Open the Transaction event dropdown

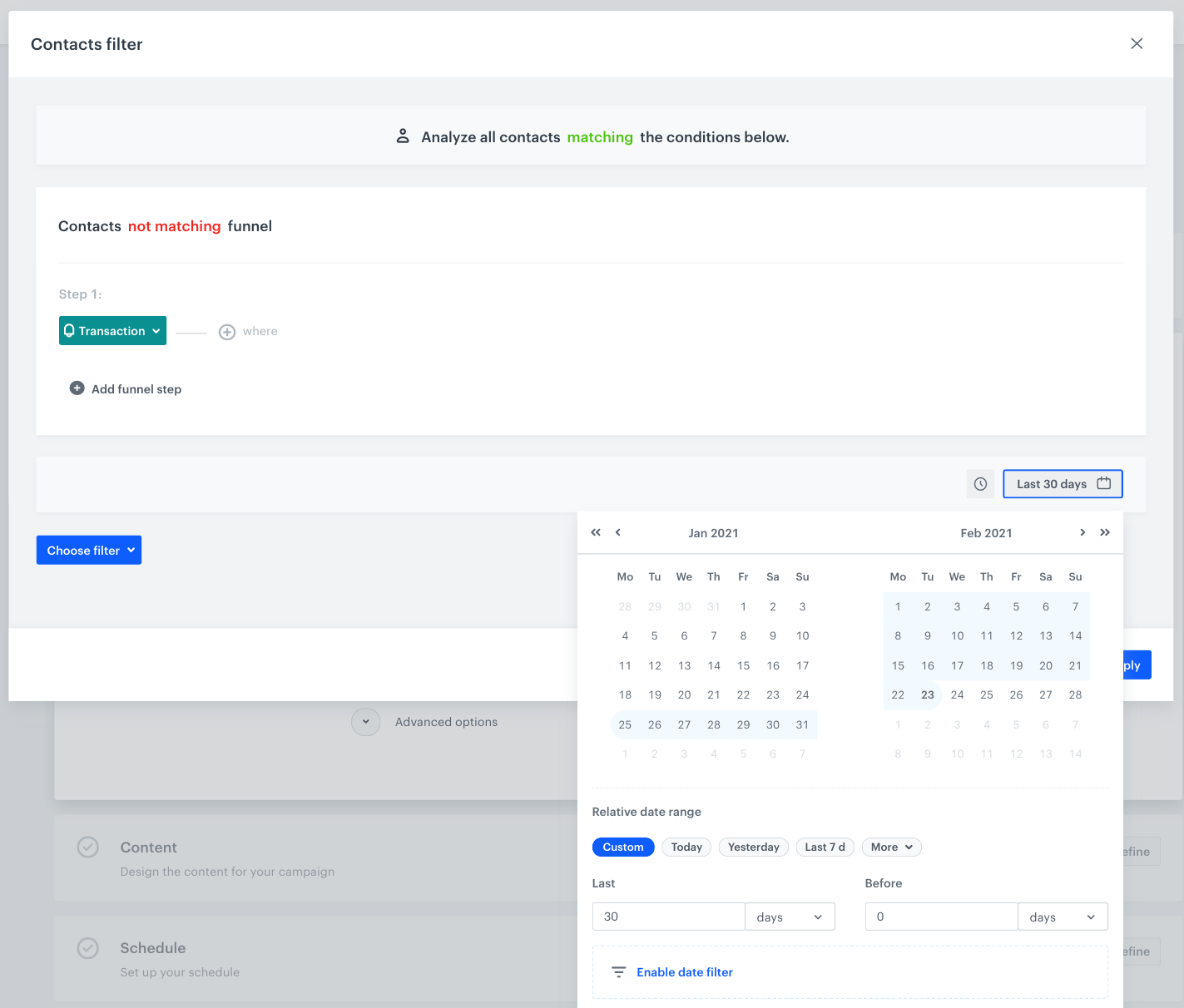pyautogui.click(x=112, y=330)
